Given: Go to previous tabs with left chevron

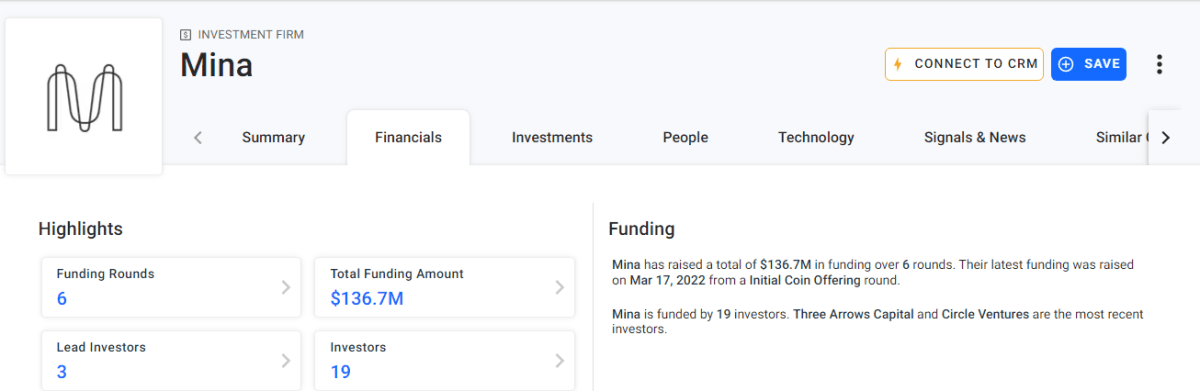Looking at the screenshot, I should pos(198,138).
